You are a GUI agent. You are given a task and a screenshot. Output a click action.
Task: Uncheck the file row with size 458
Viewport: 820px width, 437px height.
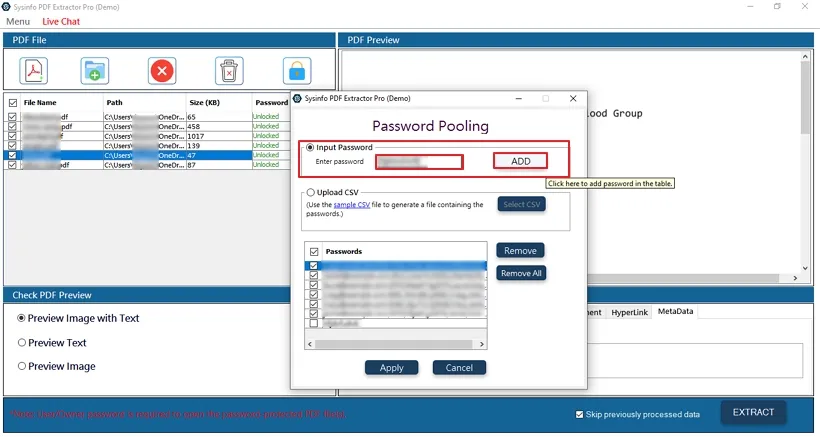tap(12, 126)
